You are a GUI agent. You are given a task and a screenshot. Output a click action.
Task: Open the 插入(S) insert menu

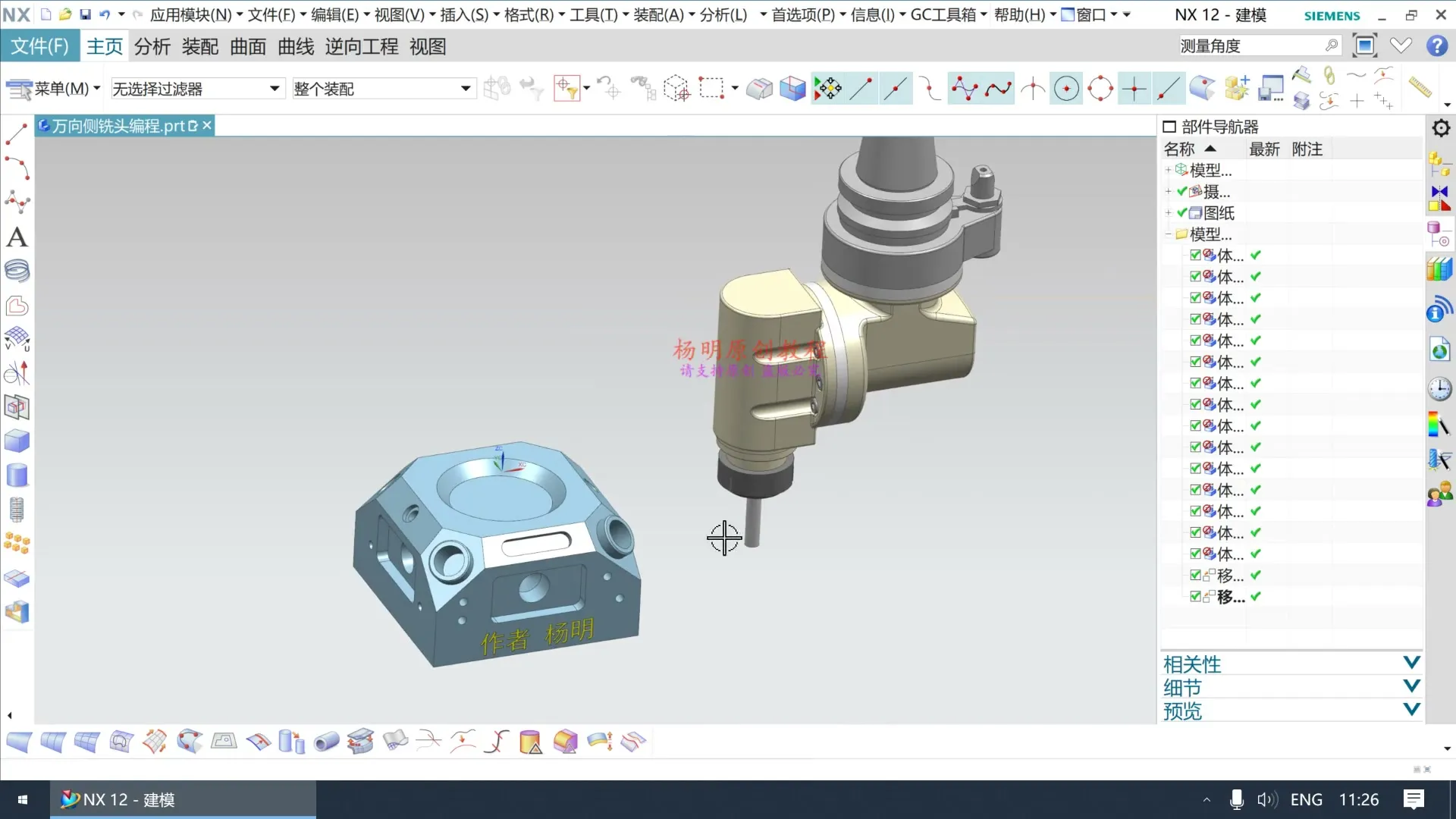click(464, 15)
